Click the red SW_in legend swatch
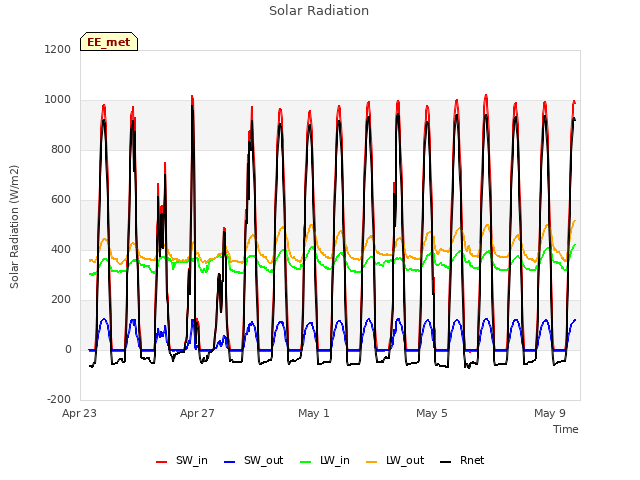This screenshot has height=480, width=640. tap(162, 462)
